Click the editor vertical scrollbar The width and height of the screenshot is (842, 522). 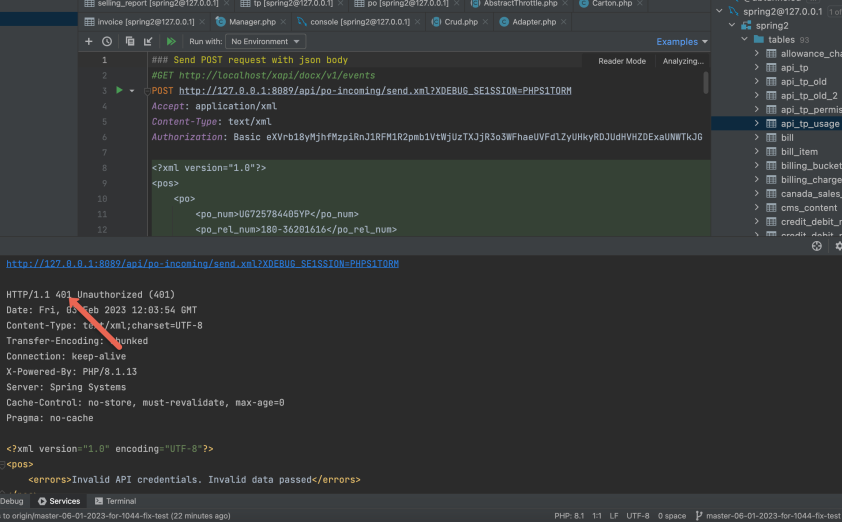[706, 82]
